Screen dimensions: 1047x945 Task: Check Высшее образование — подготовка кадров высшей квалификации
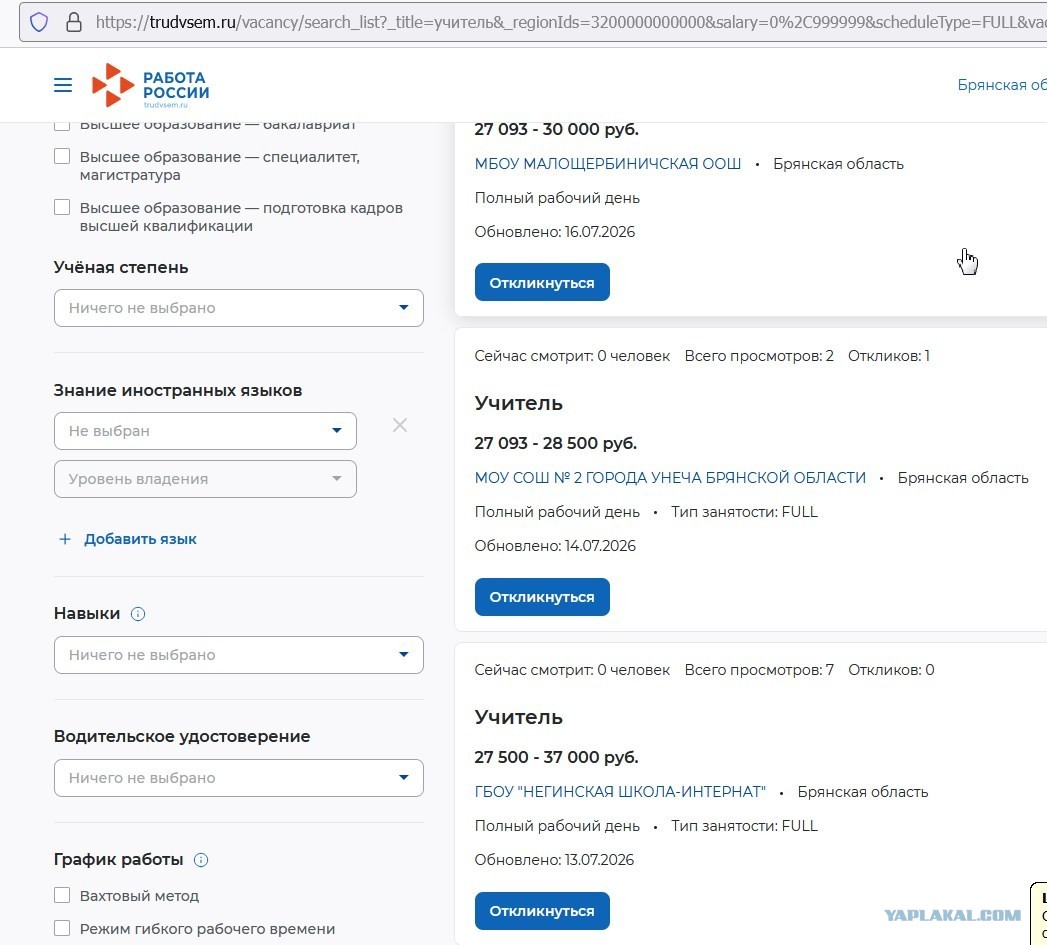62,207
